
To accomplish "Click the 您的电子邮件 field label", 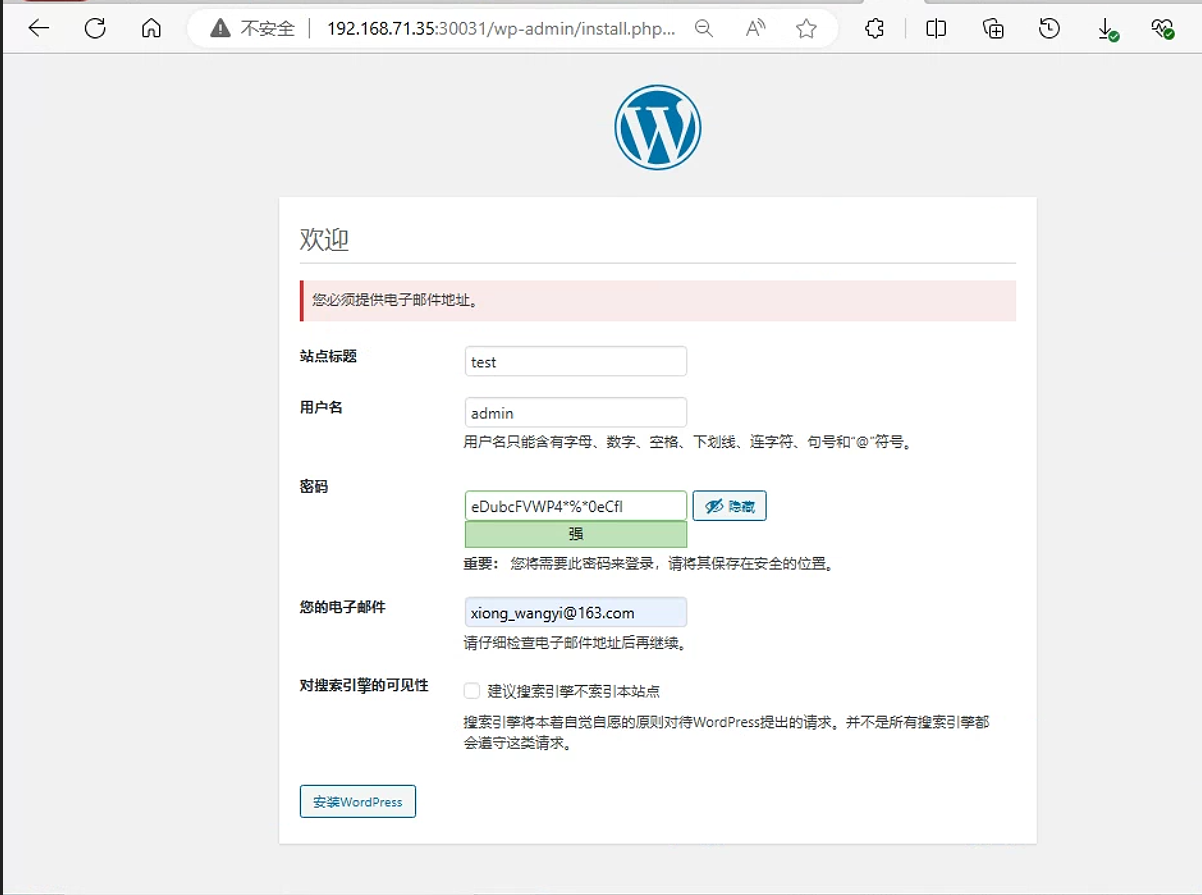I will point(342,607).
